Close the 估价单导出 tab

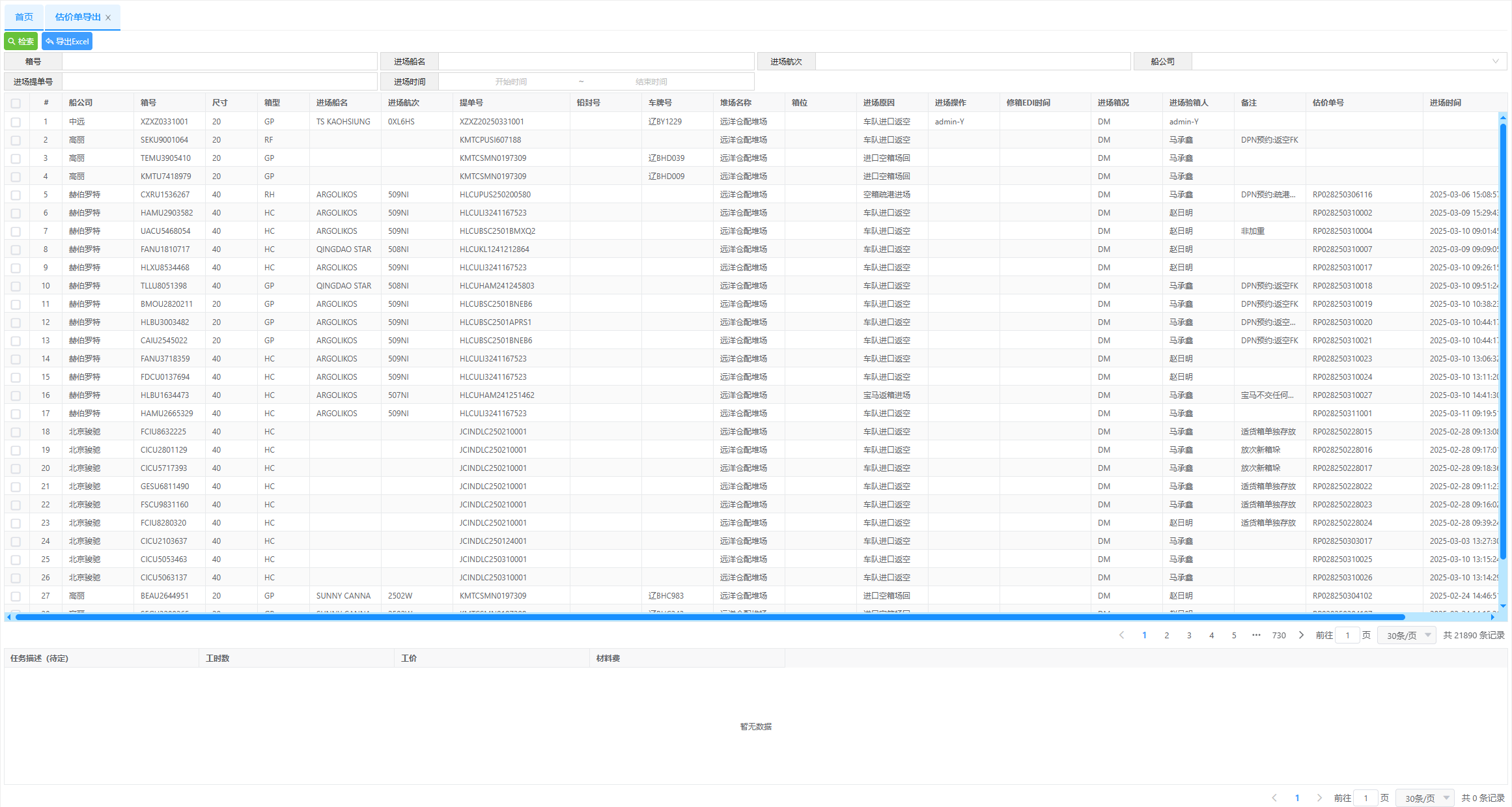pyautogui.click(x=108, y=18)
